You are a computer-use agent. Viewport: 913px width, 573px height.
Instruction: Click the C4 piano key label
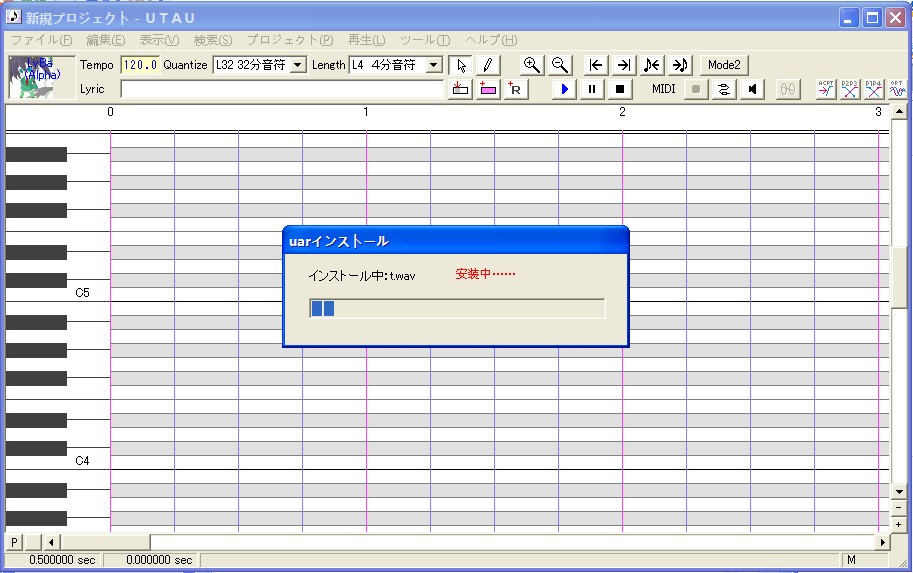tap(82, 461)
